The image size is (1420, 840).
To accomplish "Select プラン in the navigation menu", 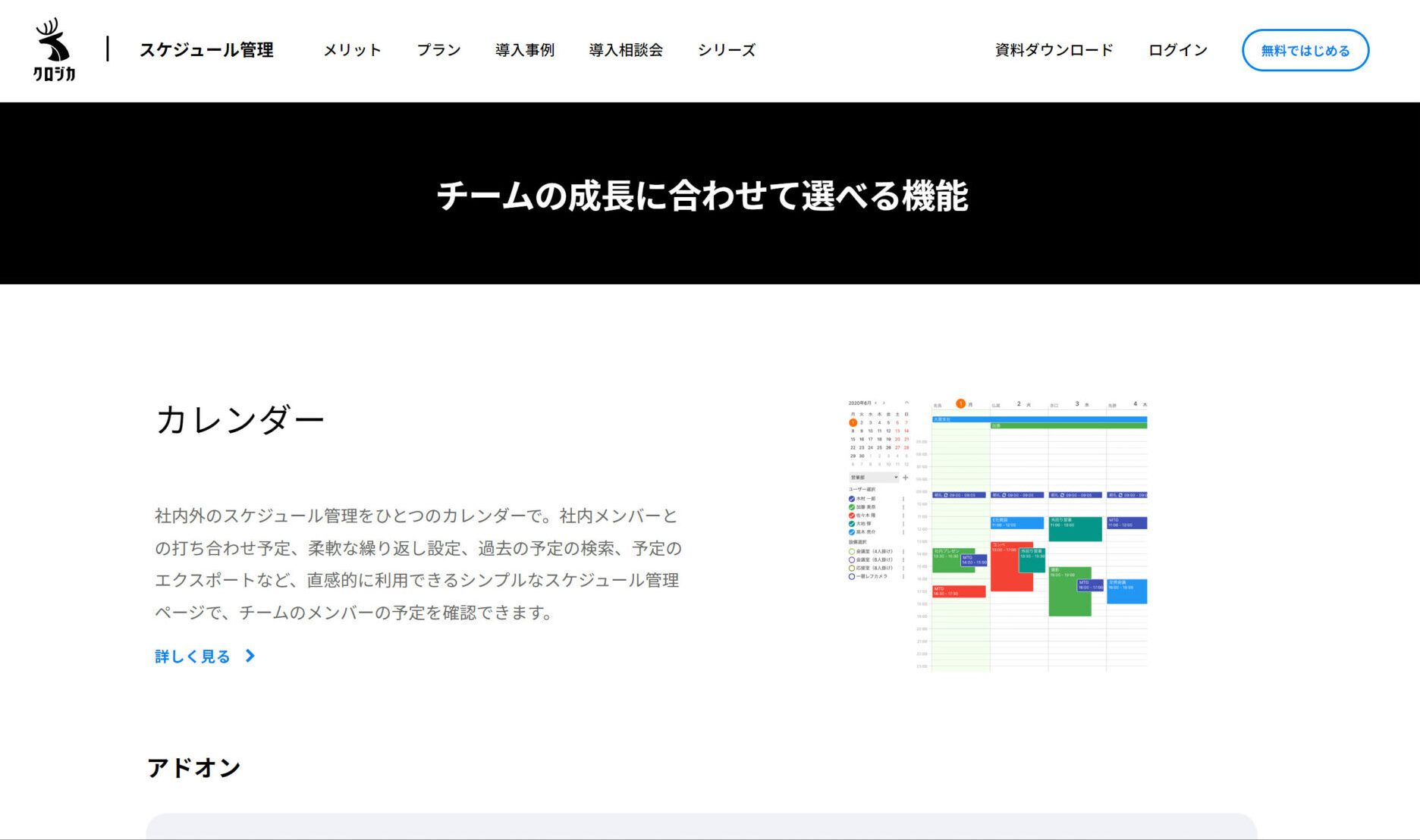I will [438, 50].
